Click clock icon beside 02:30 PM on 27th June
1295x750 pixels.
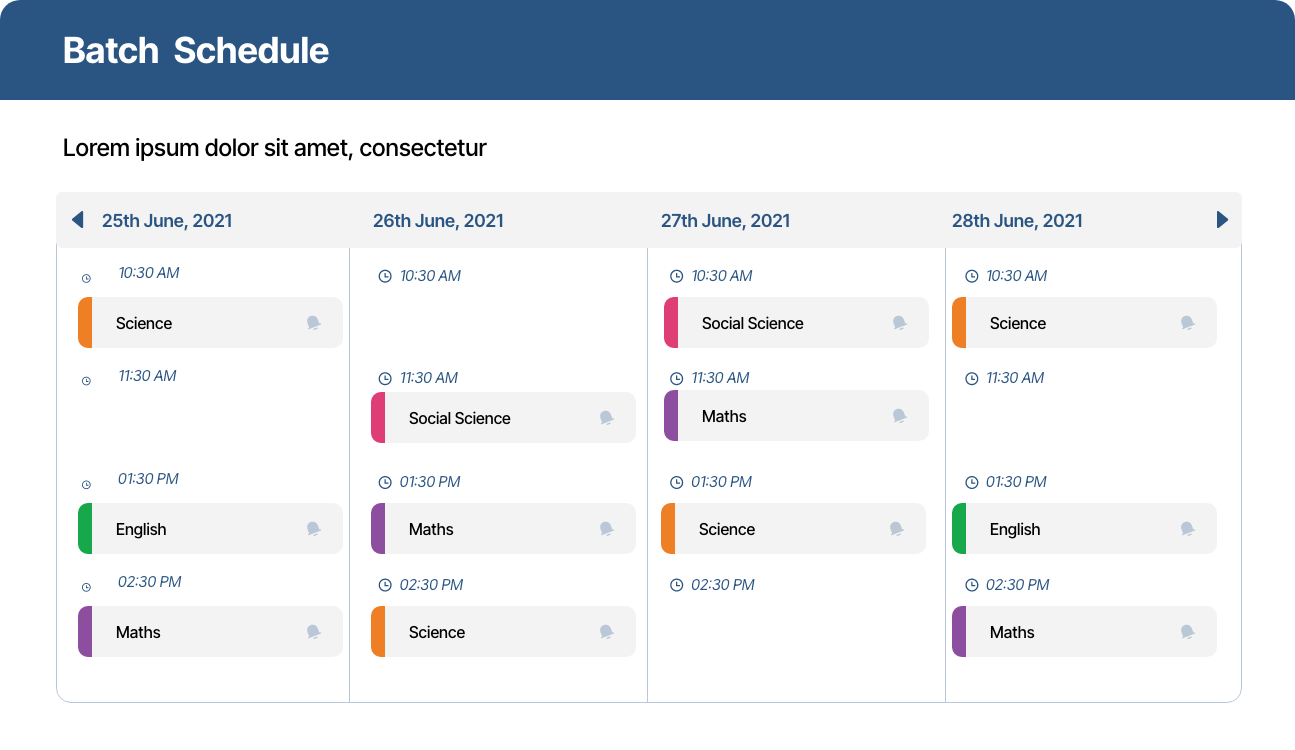click(x=677, y=585)
